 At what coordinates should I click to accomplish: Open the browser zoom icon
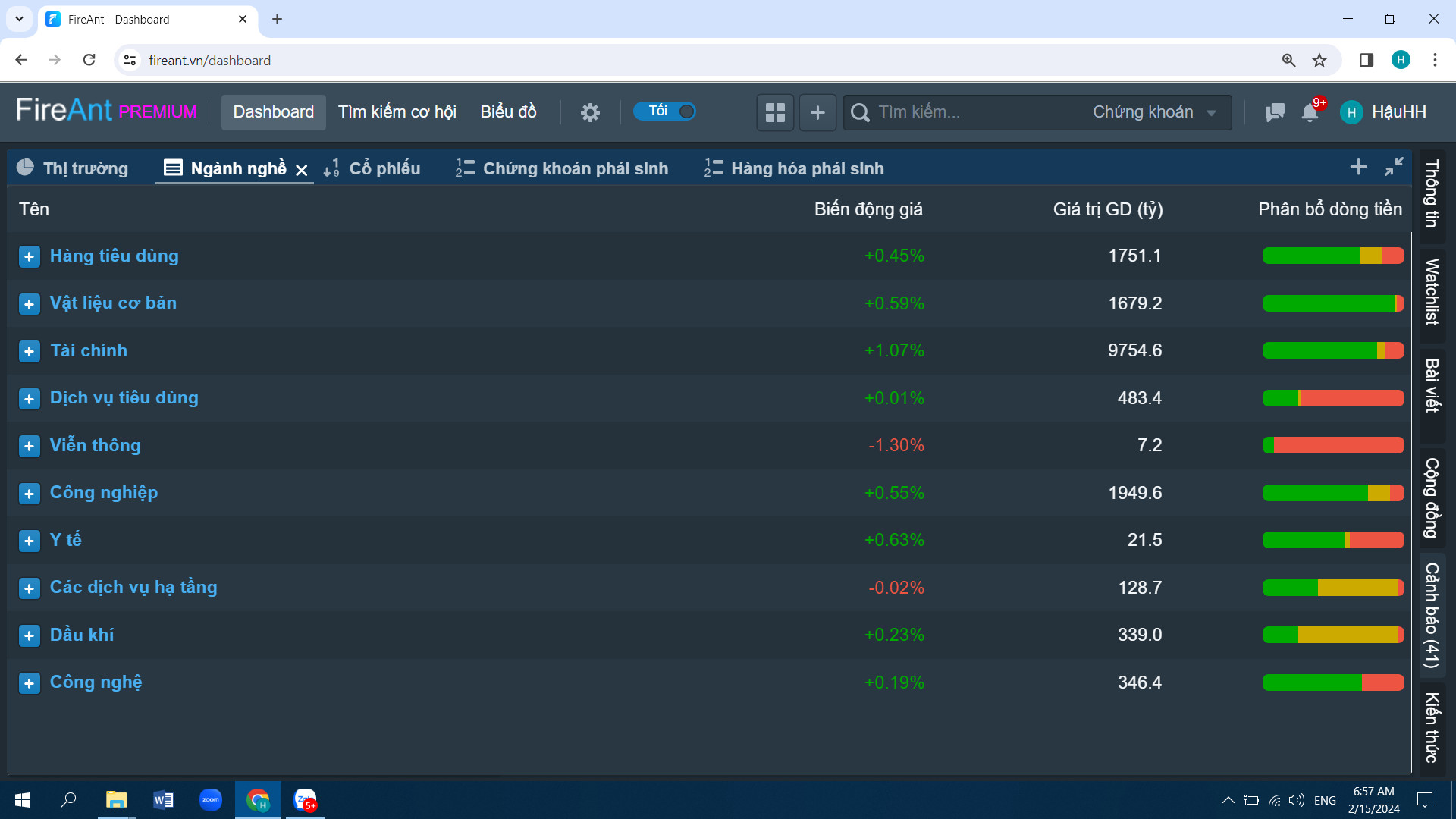pyautogui.click(x=1288, y=60)
